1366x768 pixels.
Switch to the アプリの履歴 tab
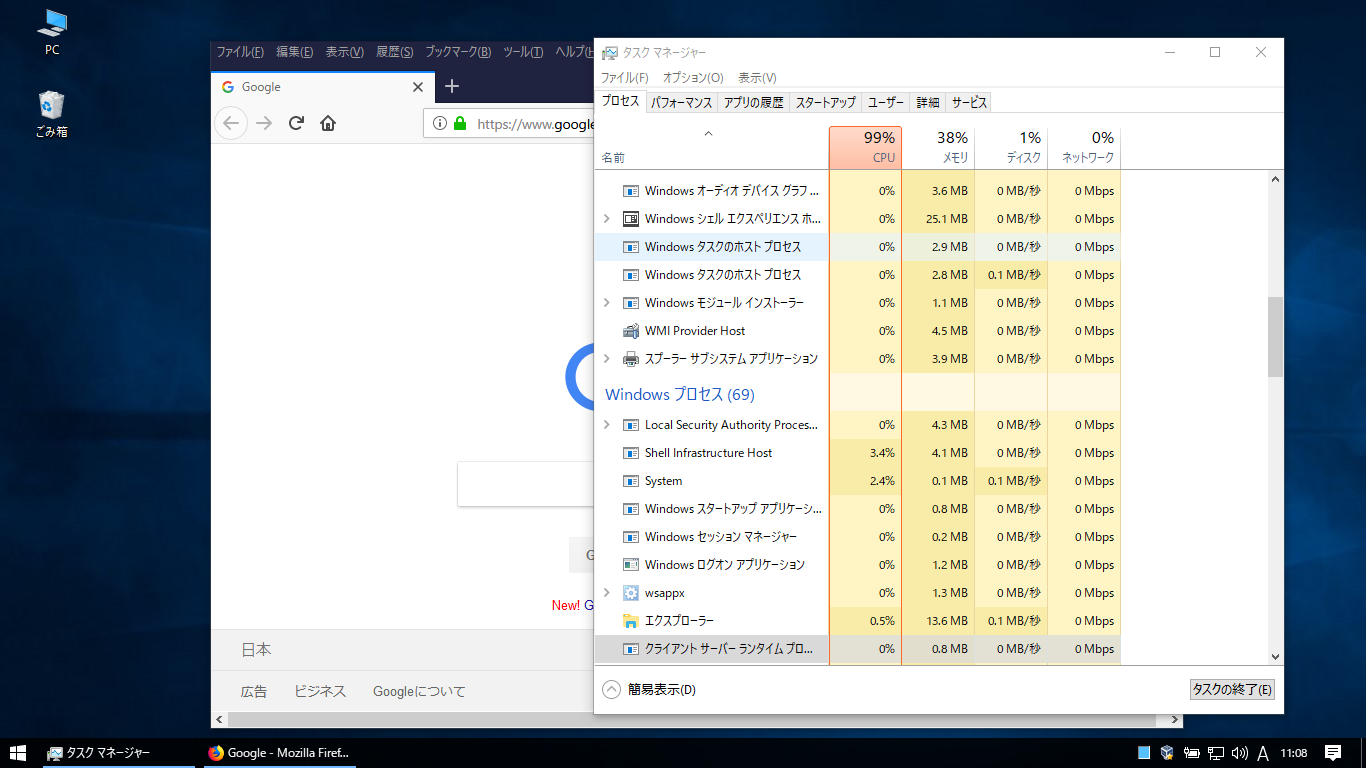coord(754,102)
